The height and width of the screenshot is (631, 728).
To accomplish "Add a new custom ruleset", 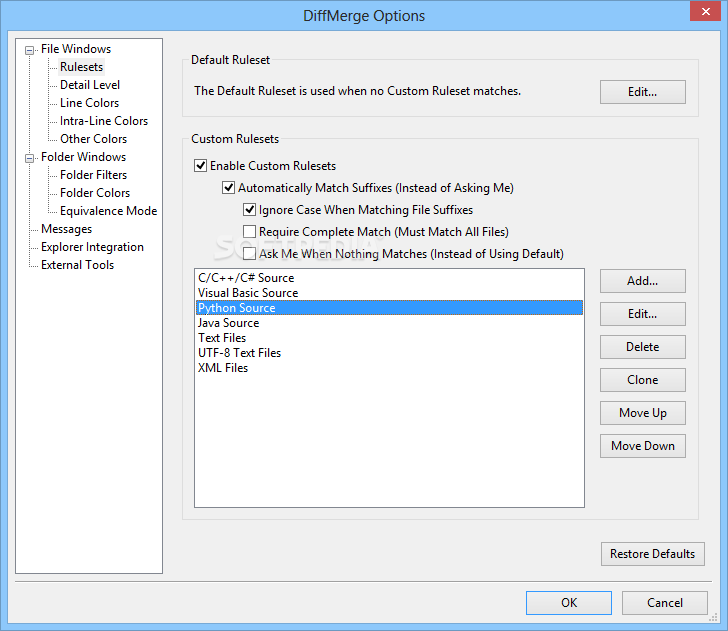I will coord(643,281).
